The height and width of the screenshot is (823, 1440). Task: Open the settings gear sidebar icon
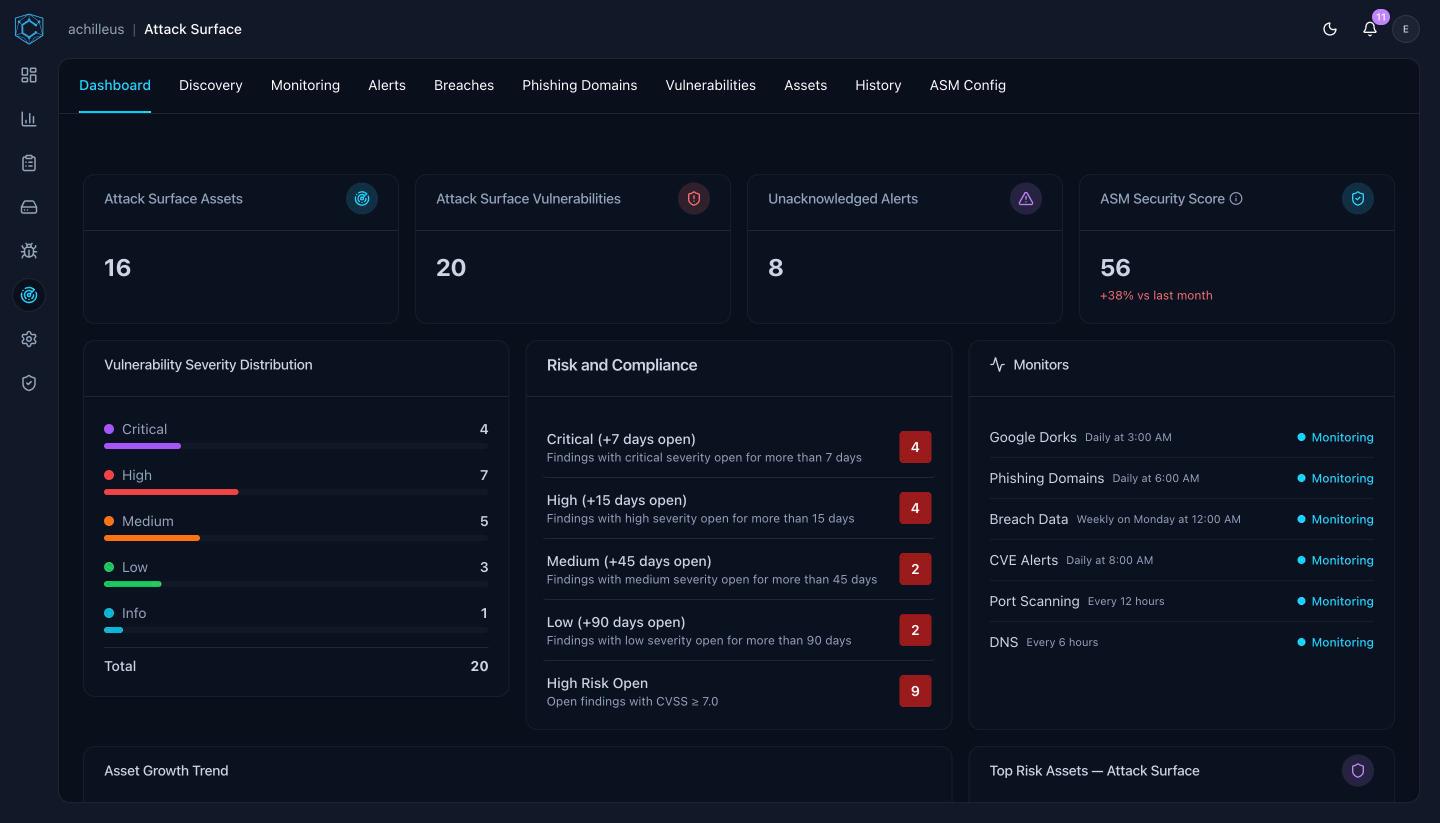(29, 339)
